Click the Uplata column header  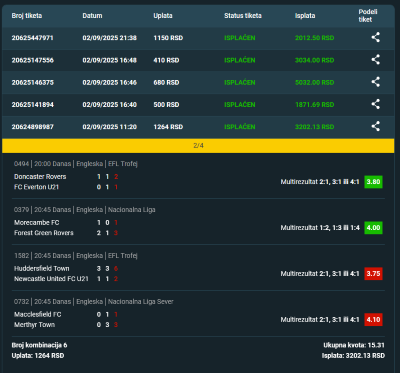(x=163, y=16)
